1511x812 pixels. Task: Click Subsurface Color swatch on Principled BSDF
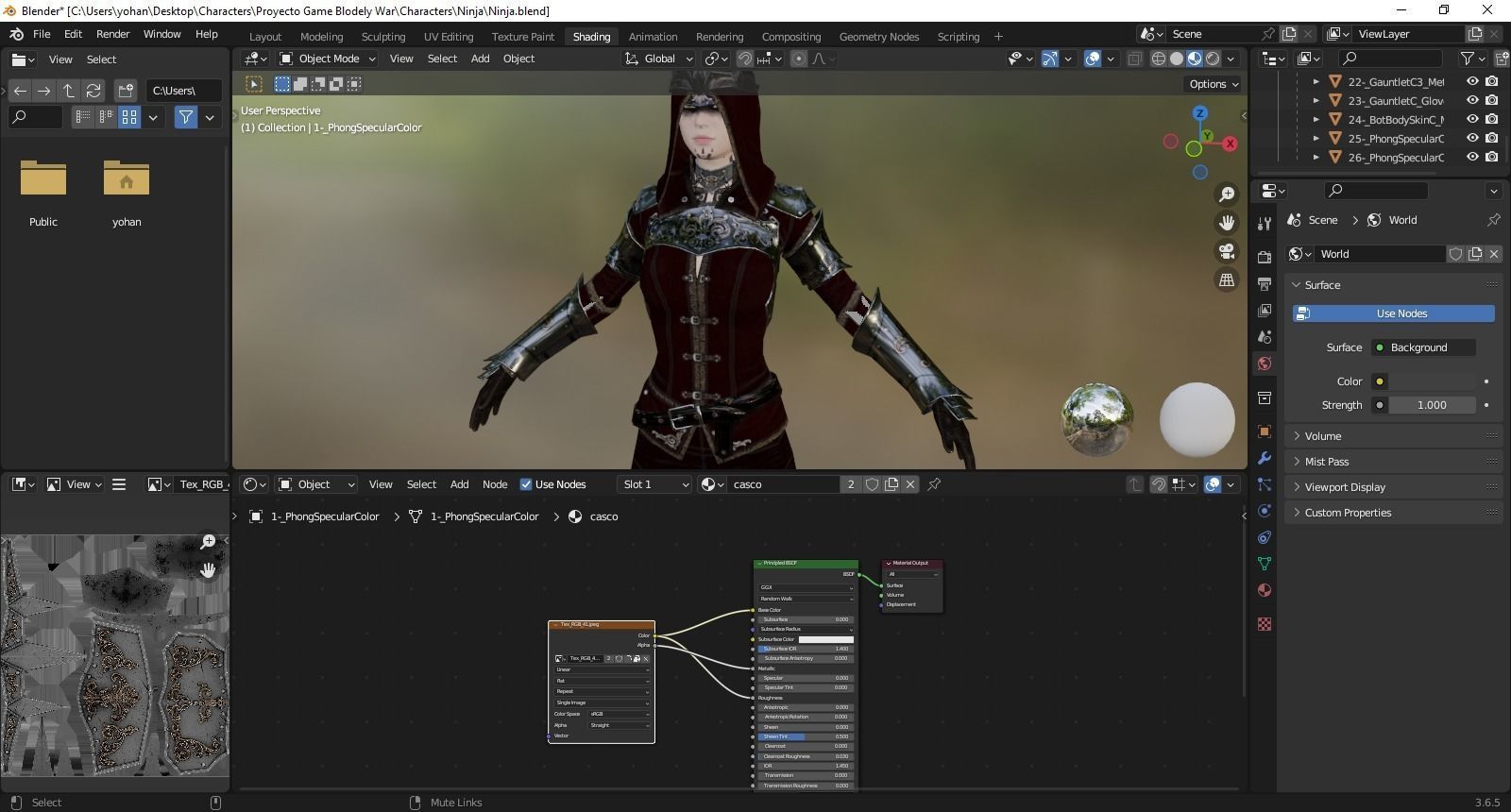coord(825,639)
